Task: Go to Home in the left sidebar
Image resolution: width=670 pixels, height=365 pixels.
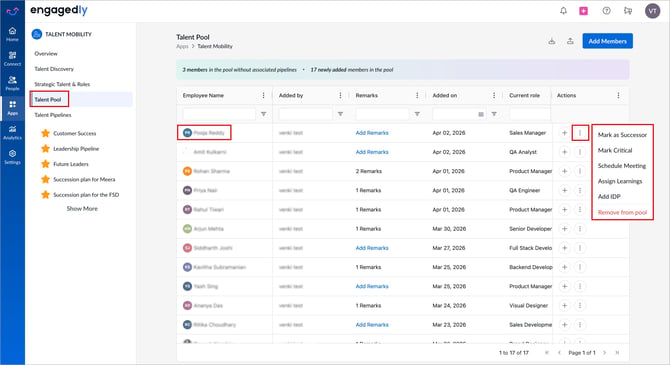Action: 12,34
